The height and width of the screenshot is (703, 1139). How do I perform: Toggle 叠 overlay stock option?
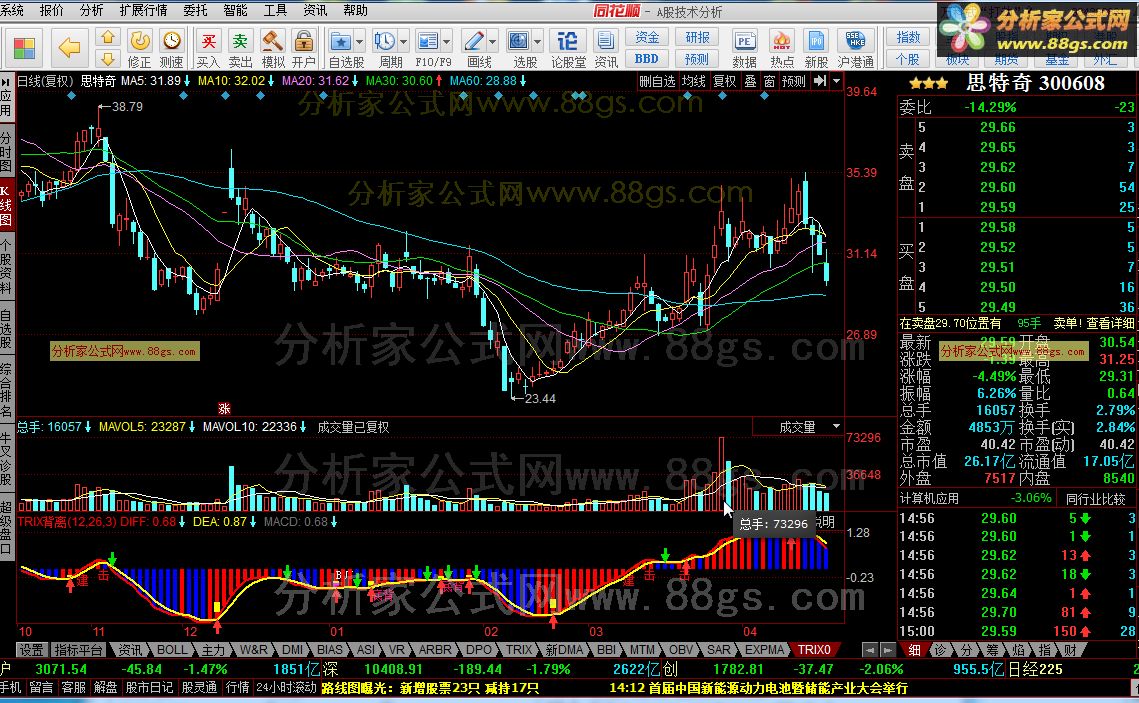(x=750, y=81)
